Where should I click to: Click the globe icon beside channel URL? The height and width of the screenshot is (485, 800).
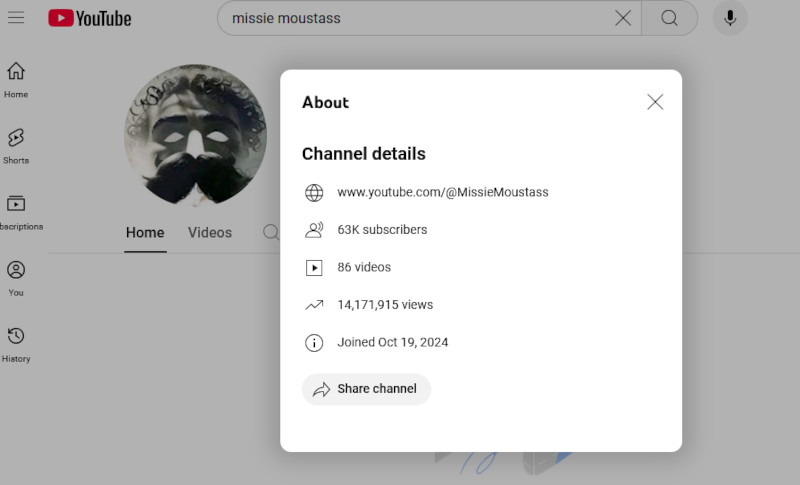[x=314, y=193]
